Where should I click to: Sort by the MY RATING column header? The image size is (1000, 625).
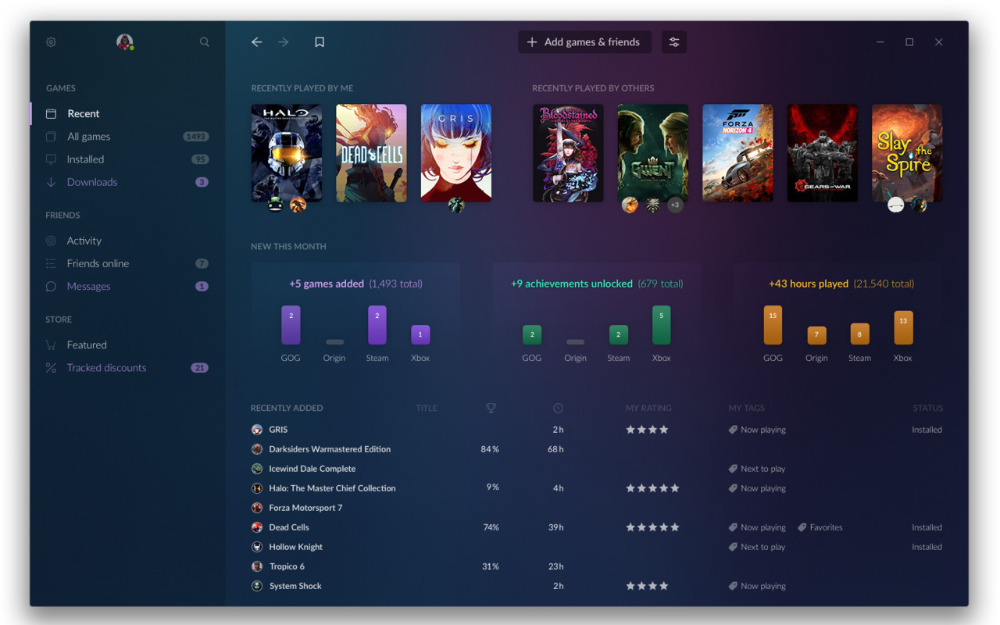click(648, 408)
